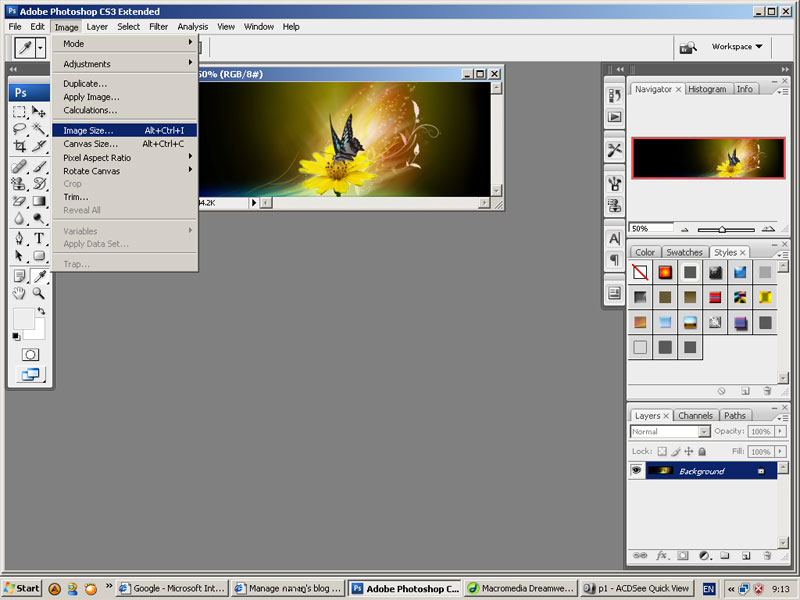Create a new layer
Viewport: 800px width, 600px height.
coord(746,556)
